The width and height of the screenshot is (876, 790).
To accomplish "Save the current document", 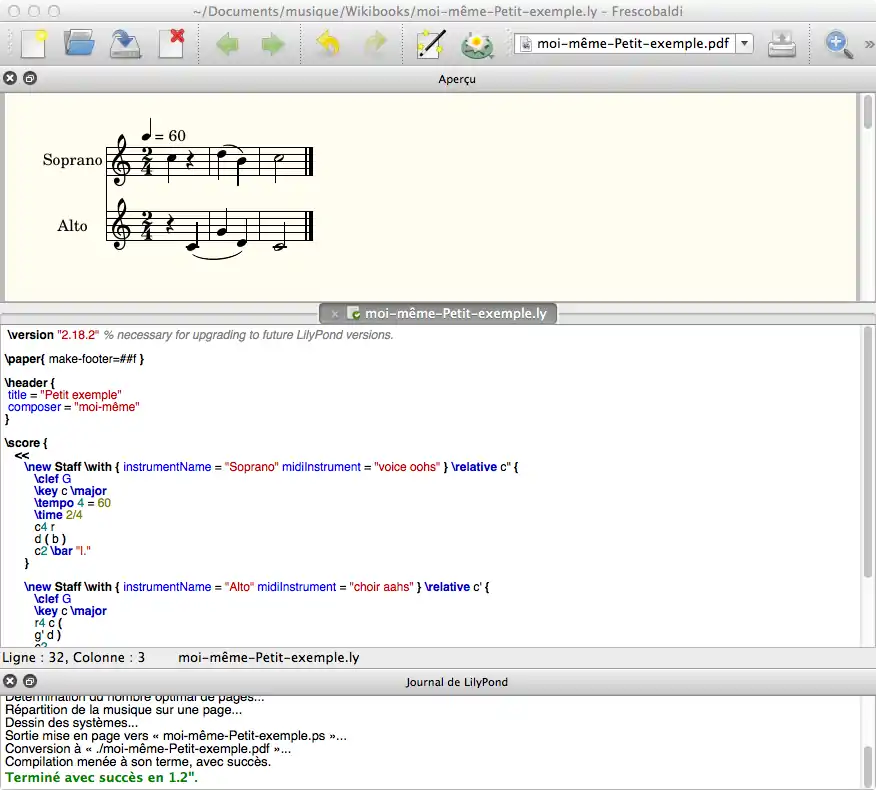I will point(125,44).
